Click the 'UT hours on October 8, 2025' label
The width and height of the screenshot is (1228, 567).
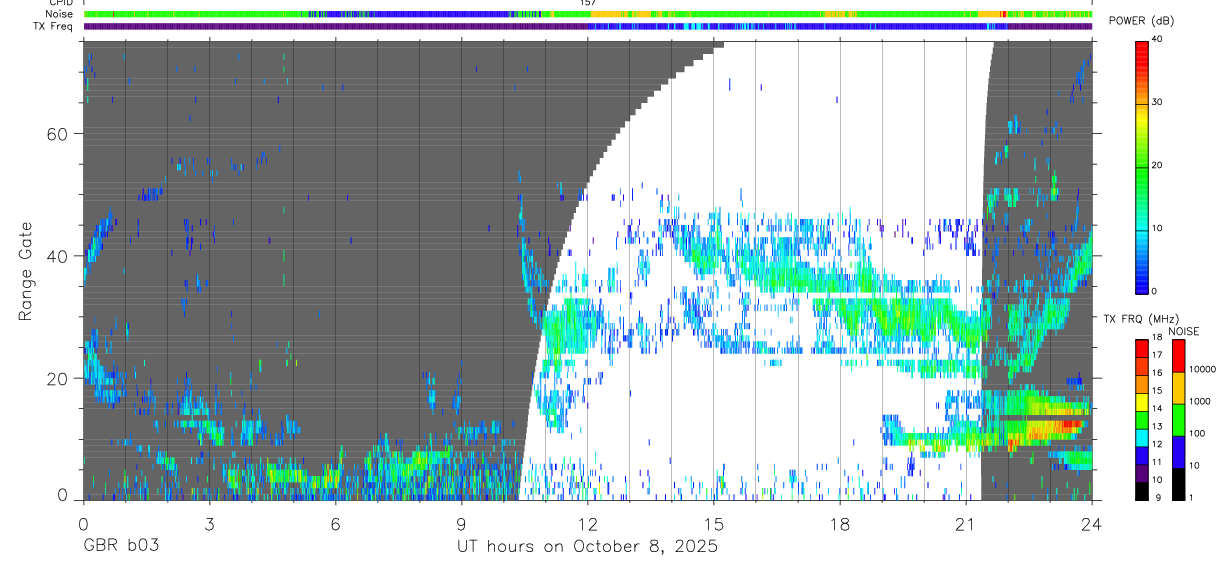click(587, 547)
